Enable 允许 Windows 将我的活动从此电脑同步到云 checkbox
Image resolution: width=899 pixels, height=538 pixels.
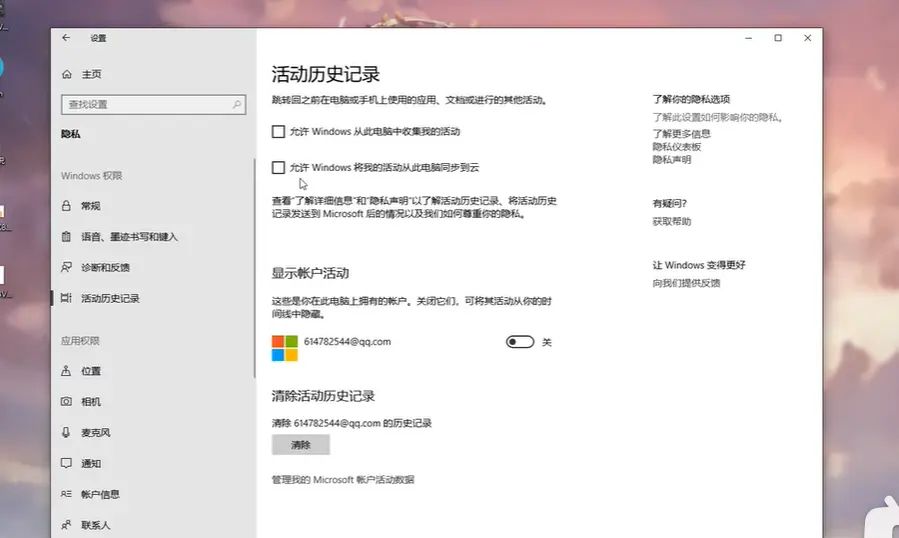[x=278, y=167]
